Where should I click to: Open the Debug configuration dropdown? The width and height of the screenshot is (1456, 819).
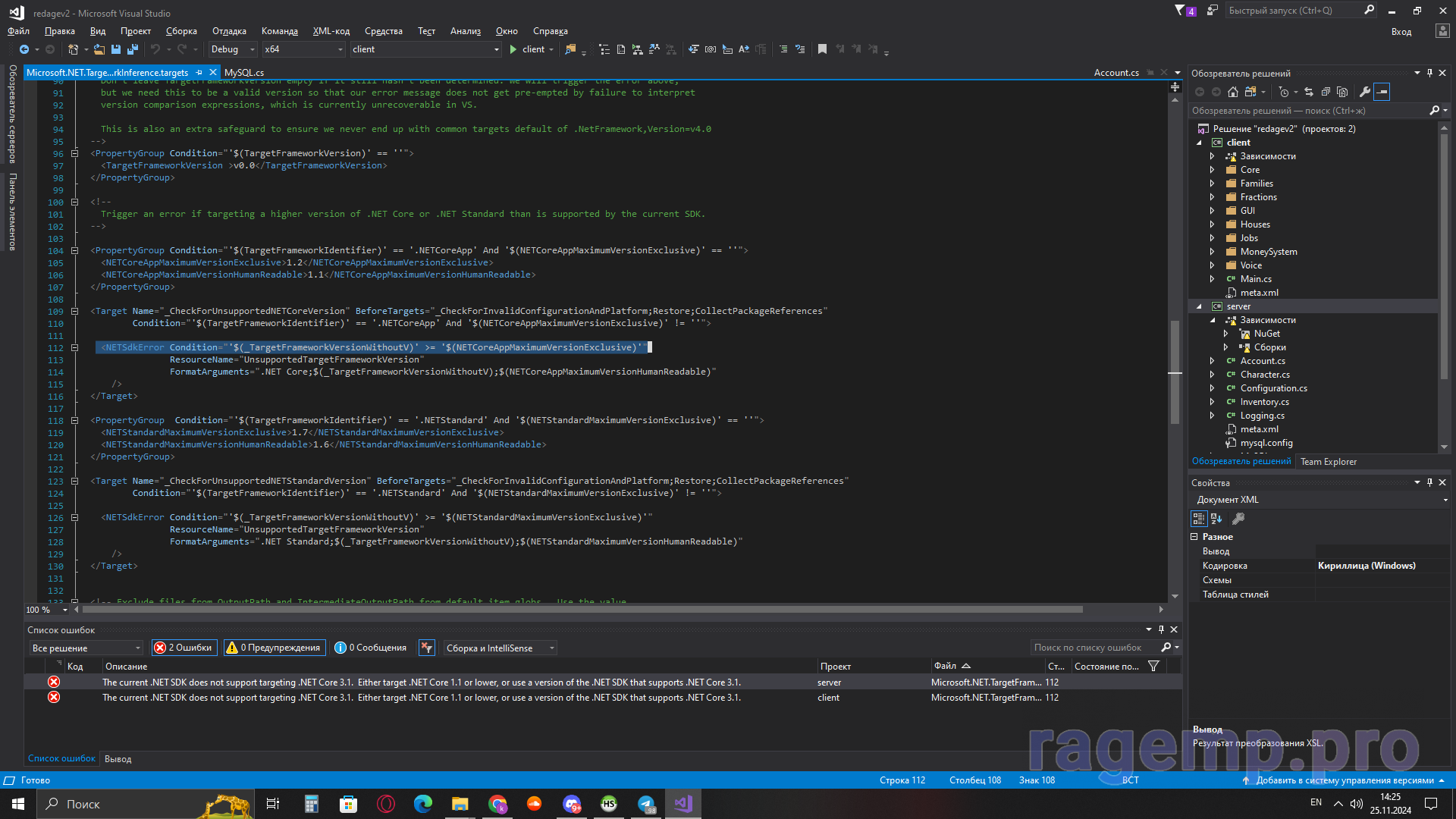click(234, 49)
